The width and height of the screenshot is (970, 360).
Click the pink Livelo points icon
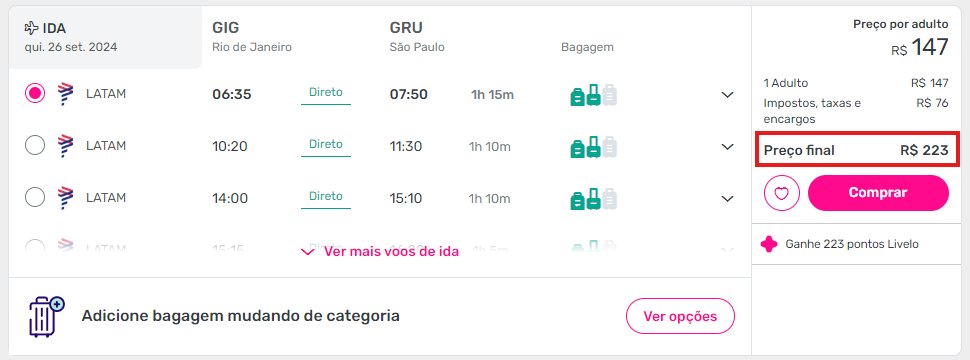pos(769,244)
